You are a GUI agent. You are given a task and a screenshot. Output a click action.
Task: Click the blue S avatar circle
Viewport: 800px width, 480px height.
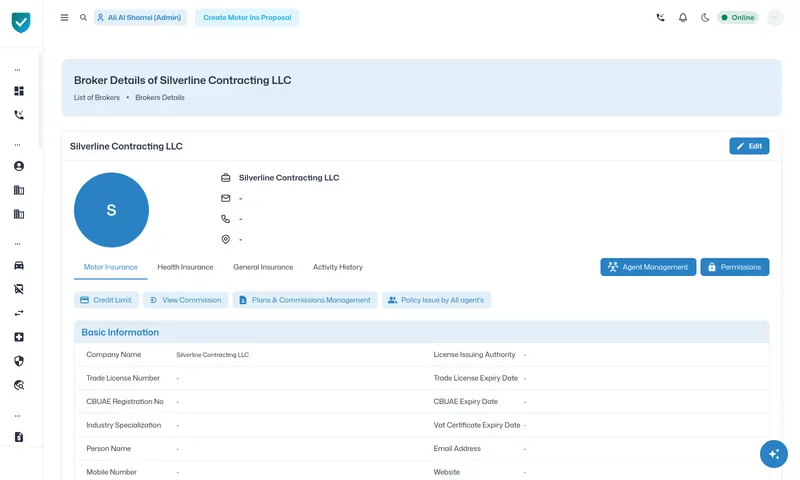click(111, 210)
